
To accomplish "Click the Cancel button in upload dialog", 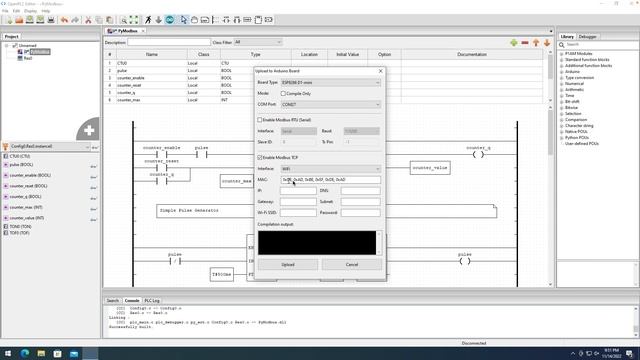I will (x=352, y=264).
